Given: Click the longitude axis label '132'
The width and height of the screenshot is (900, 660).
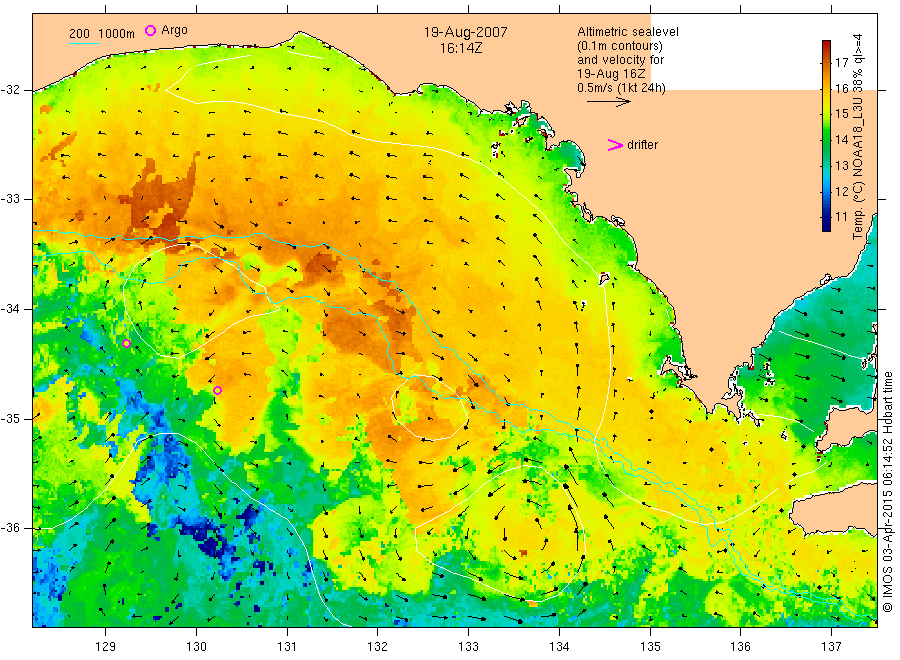Looking at the screenshot, I should point(378,647).
